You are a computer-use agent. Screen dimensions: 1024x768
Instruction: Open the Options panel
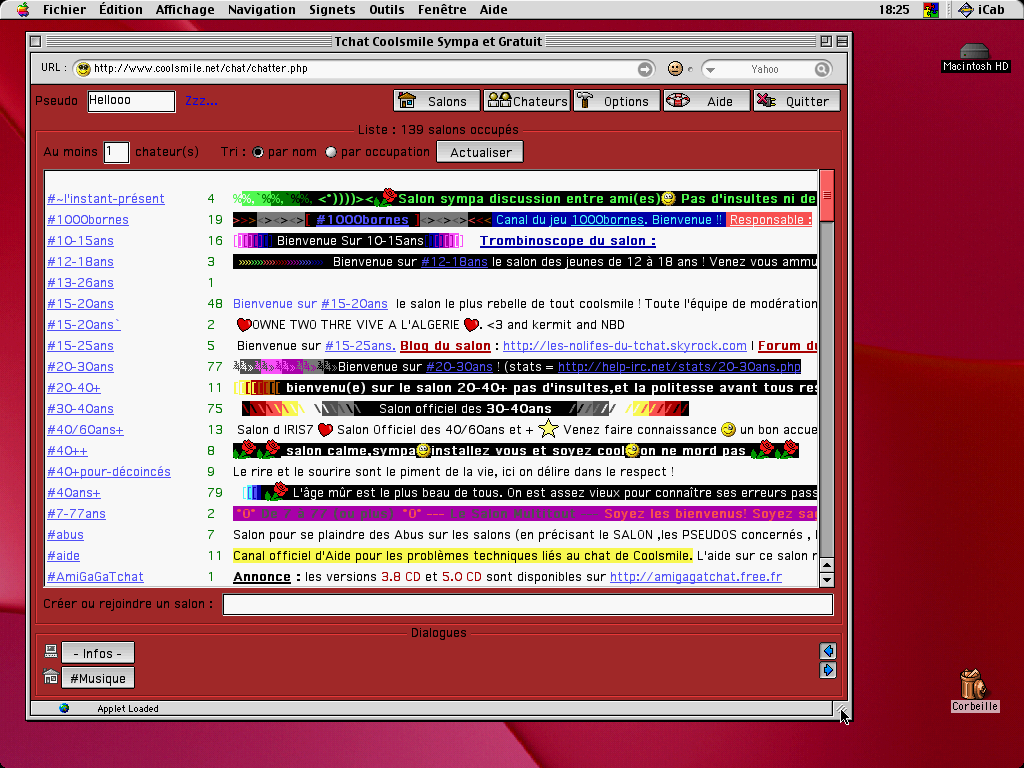(x=616, y=101)
